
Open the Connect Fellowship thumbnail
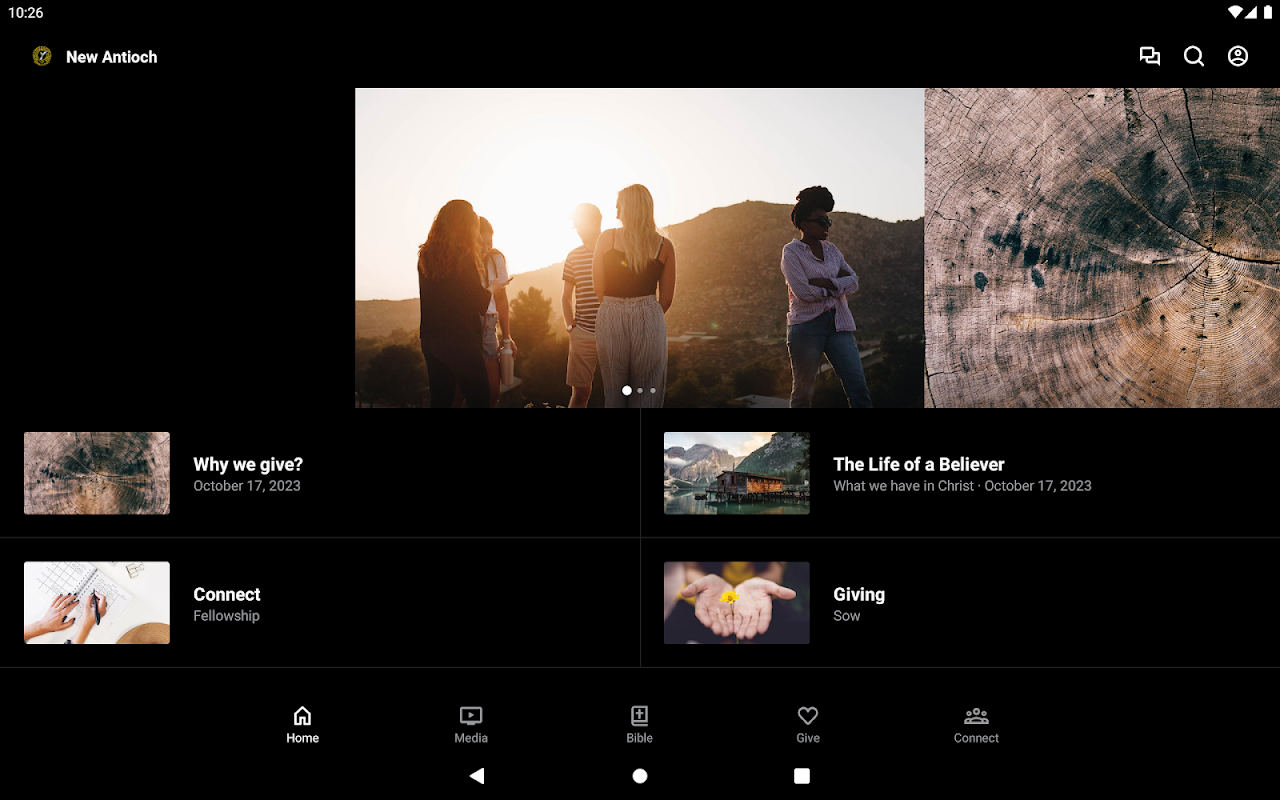(97, 603)
